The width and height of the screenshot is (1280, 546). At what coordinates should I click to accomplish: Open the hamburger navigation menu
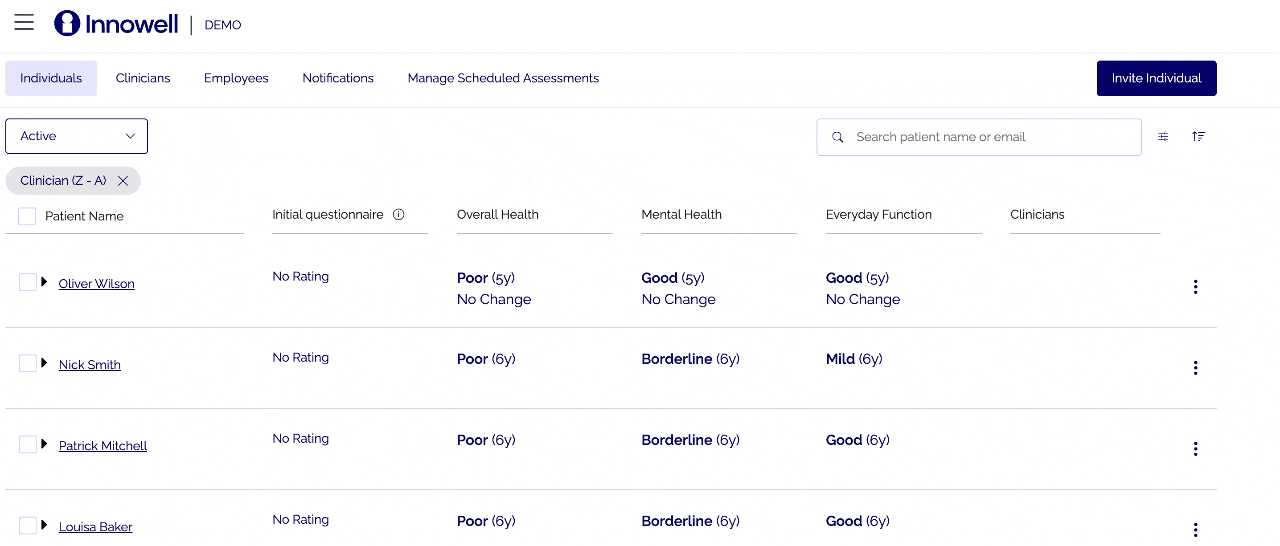tap(24, 23)
